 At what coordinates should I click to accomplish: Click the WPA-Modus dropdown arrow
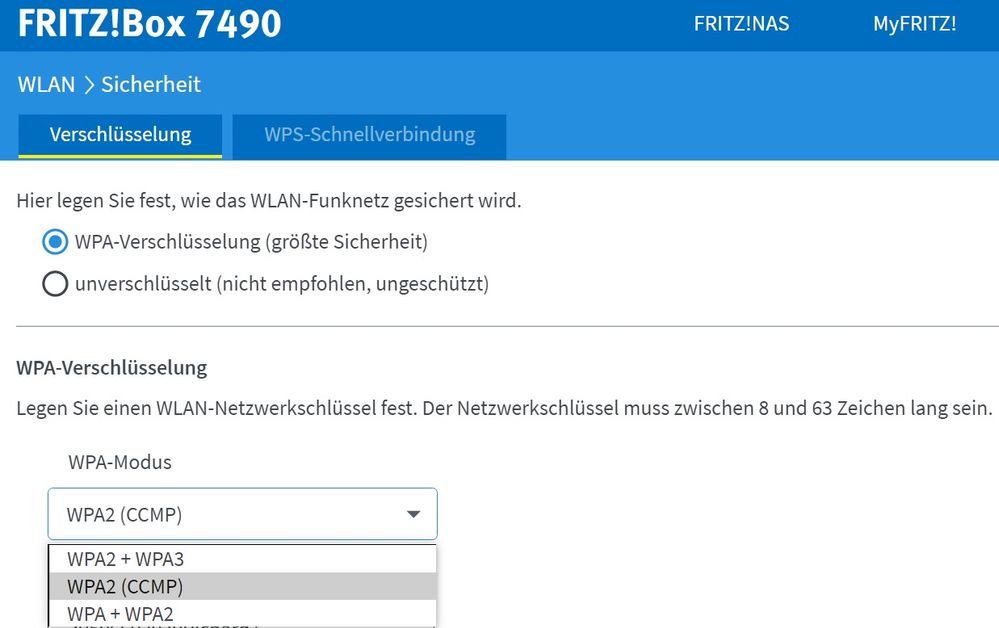coord(413,514)
